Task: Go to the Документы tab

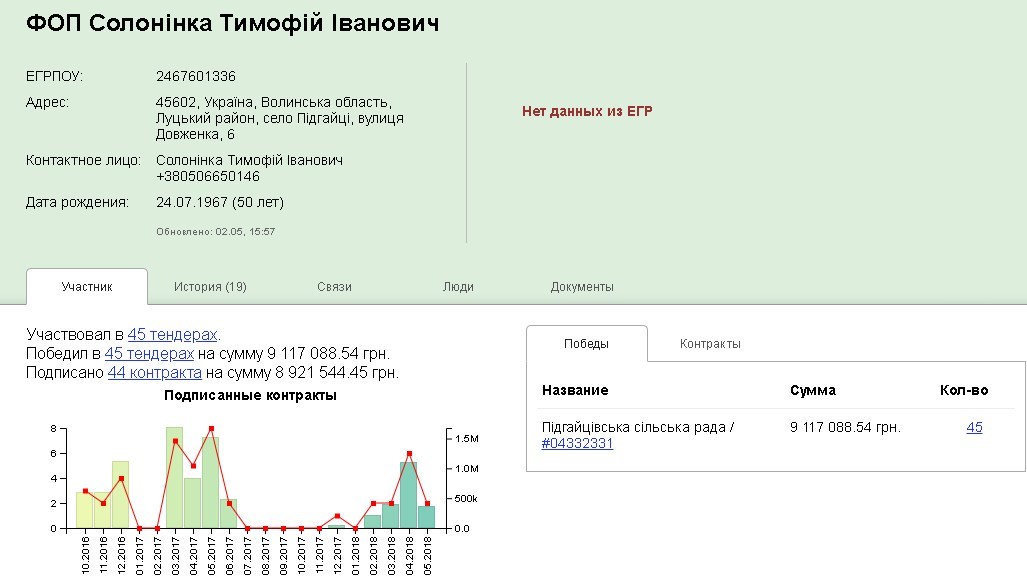Action: pyautogui.click(x=582, y=287)
